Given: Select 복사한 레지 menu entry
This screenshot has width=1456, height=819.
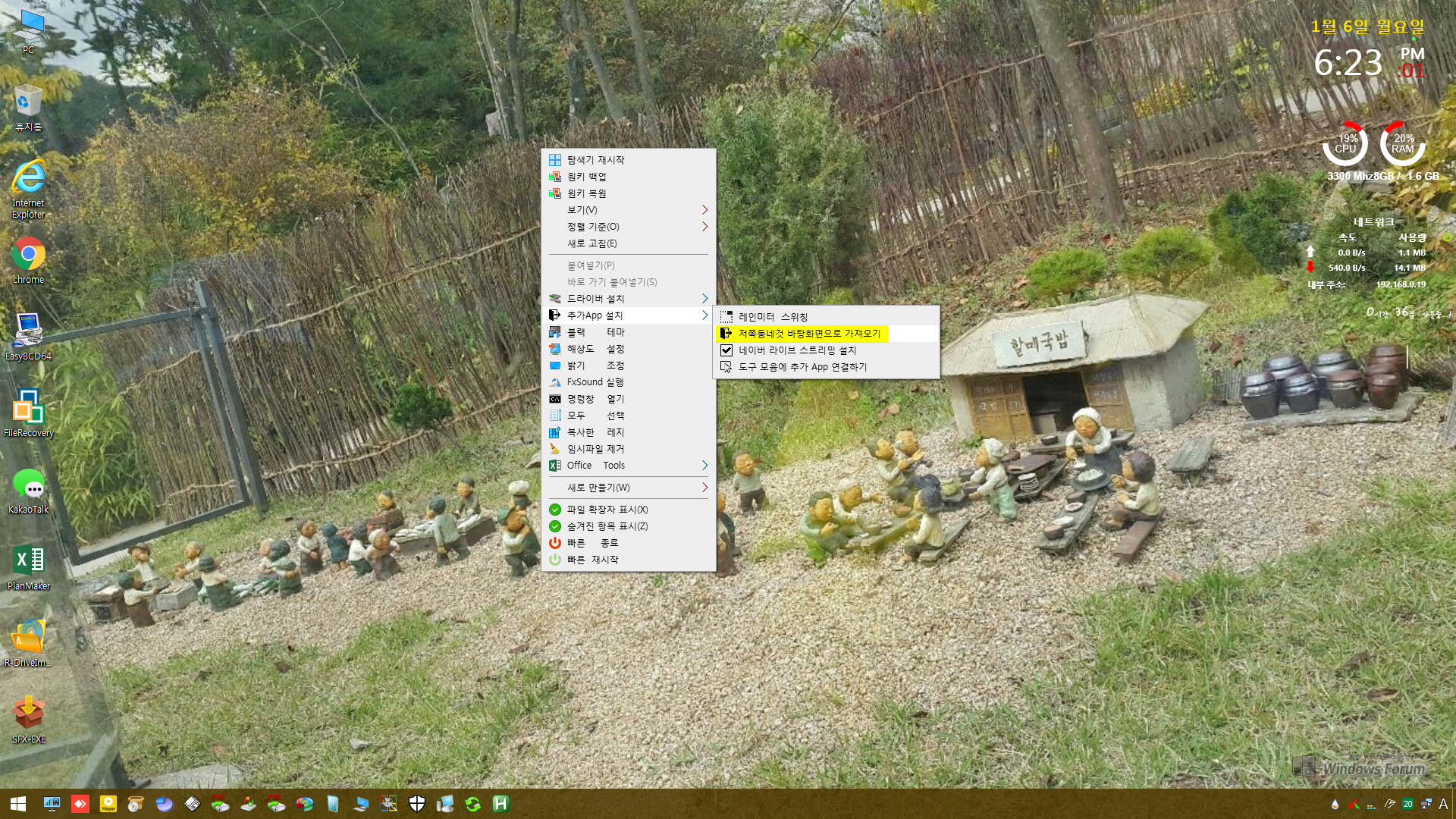Looking at the screenshot, I should point(628,432).
